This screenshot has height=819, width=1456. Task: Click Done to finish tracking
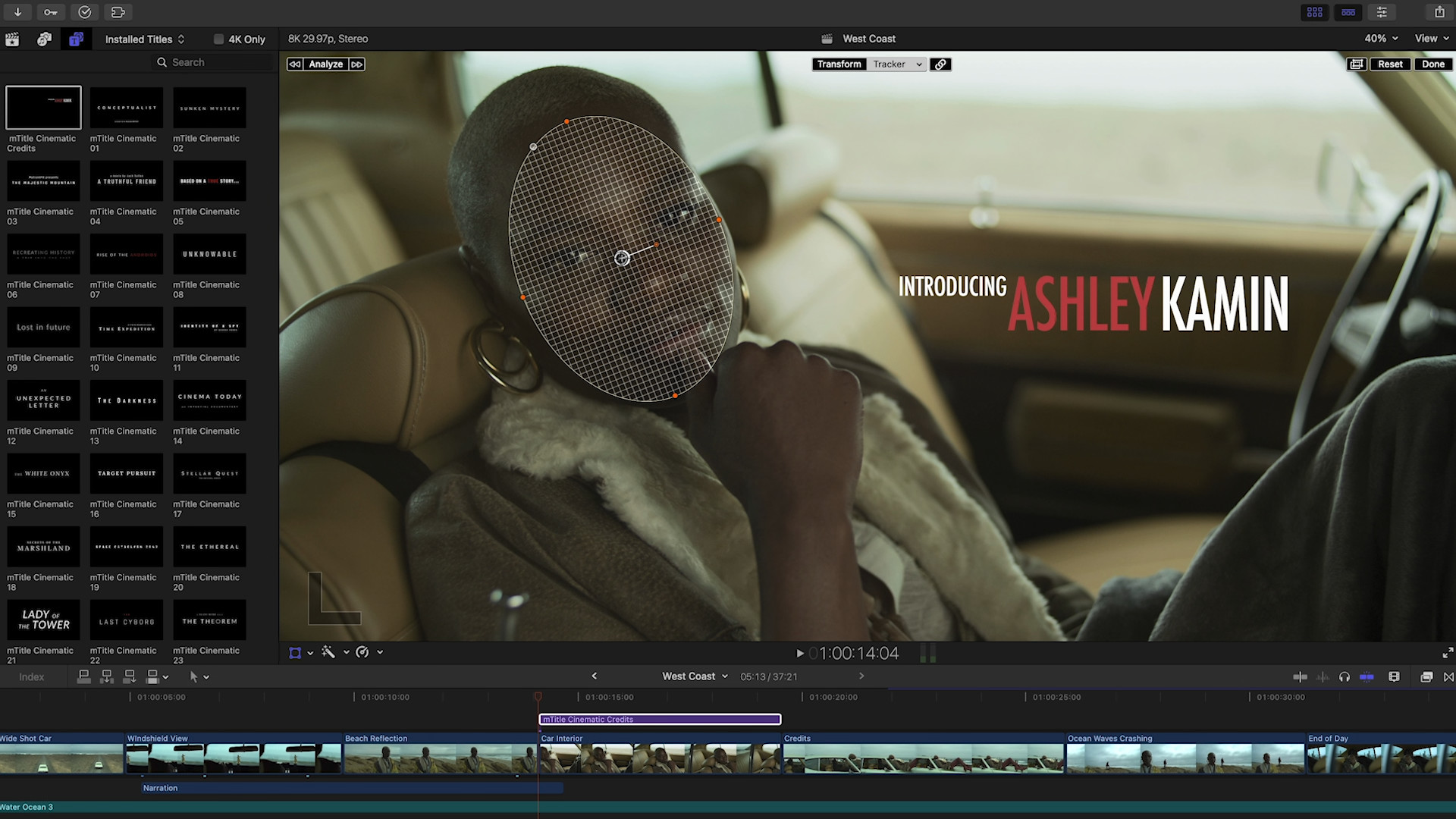(x=1432, y=64)
